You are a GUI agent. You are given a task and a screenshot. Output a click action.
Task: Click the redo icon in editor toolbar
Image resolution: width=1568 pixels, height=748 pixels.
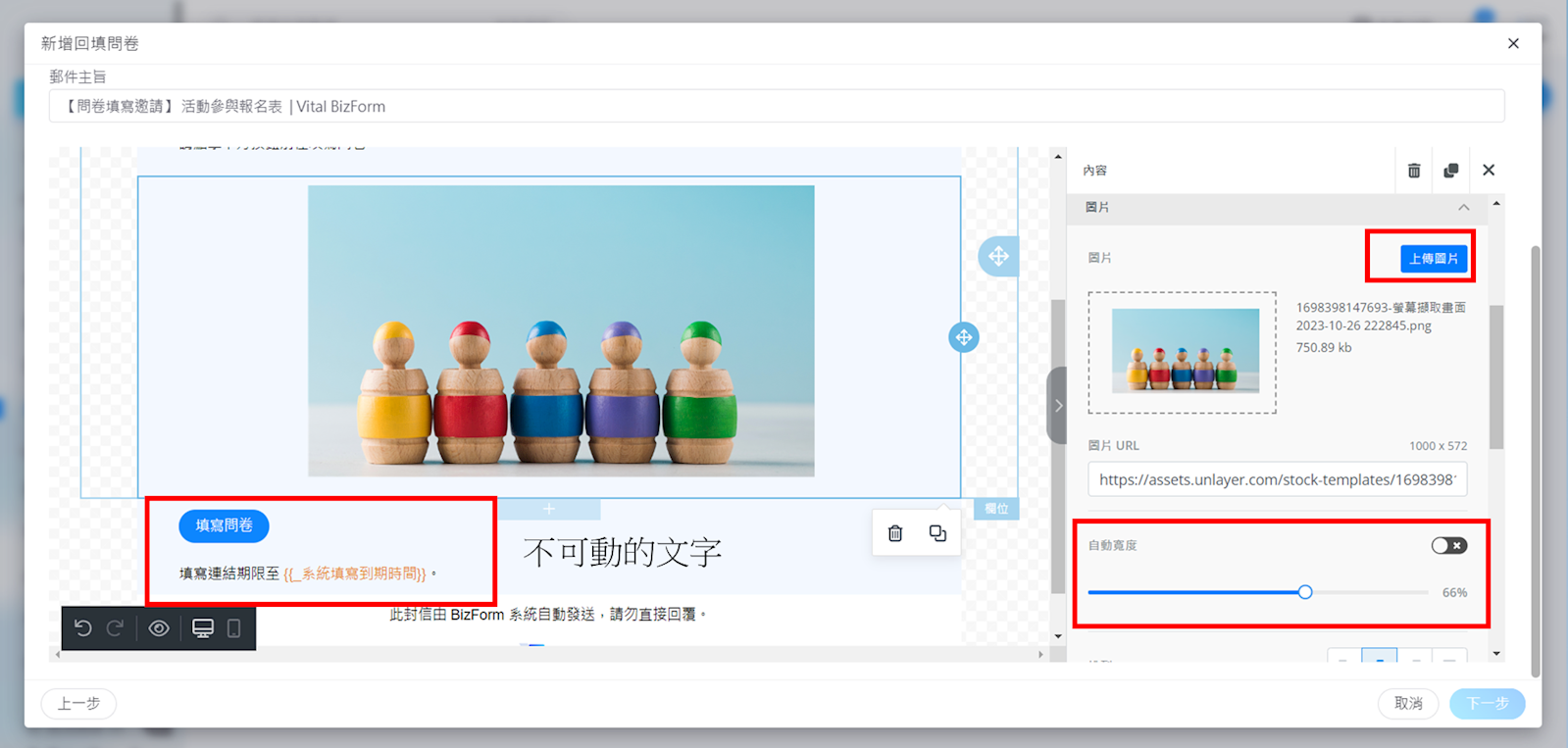115,628
